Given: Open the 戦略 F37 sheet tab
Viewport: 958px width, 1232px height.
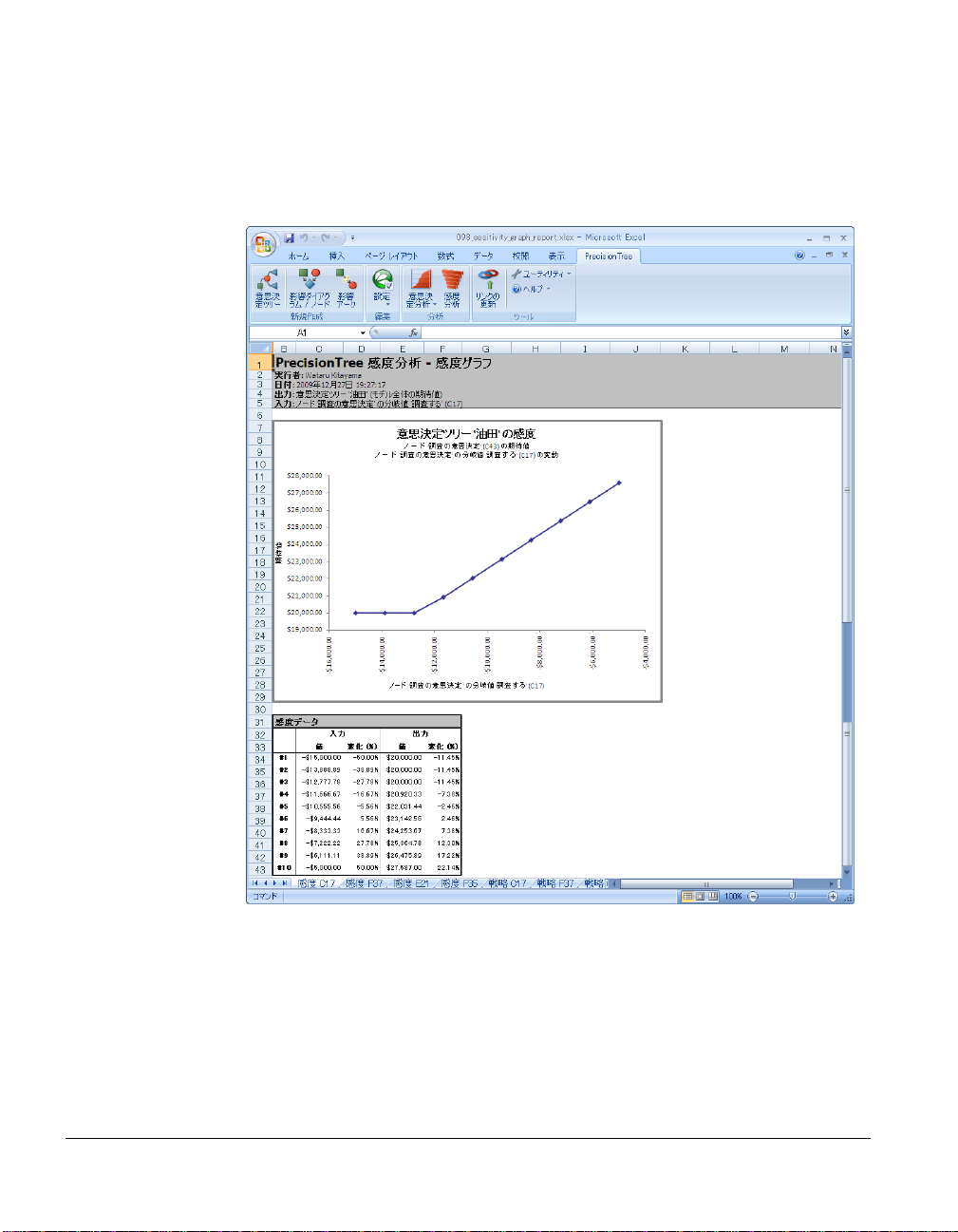Looking at the screenshot, I should 555,883.
